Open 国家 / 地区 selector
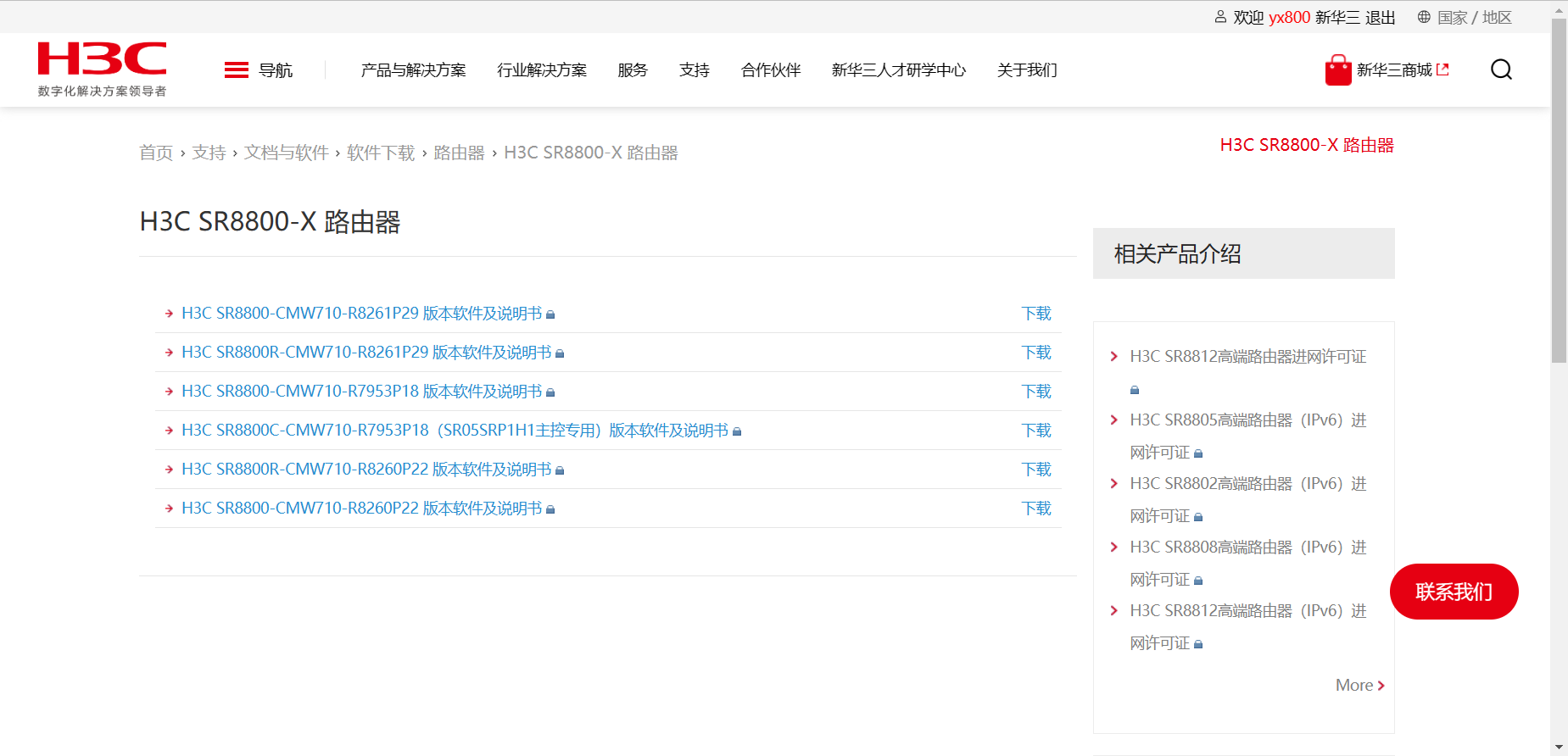This screenshot has height=756, width=1568. click(x=1475, y=17)
